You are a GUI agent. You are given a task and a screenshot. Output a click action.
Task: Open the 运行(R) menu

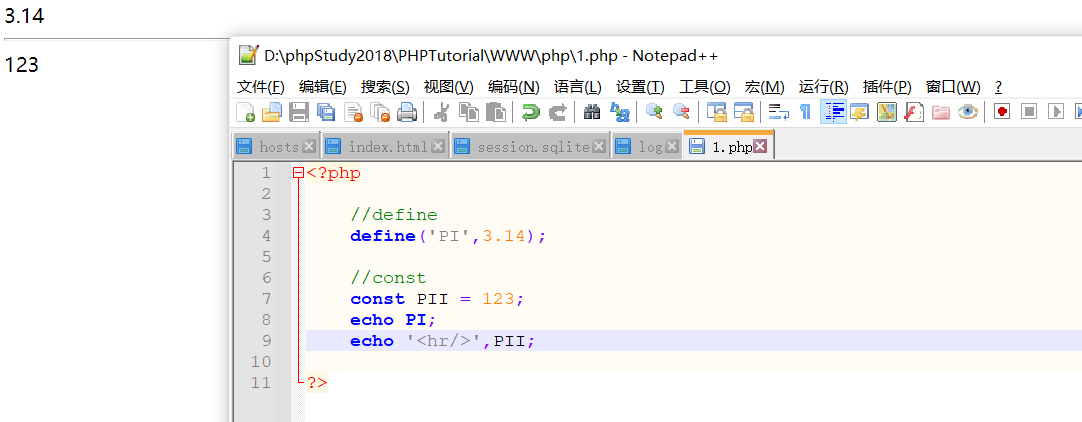823,87
